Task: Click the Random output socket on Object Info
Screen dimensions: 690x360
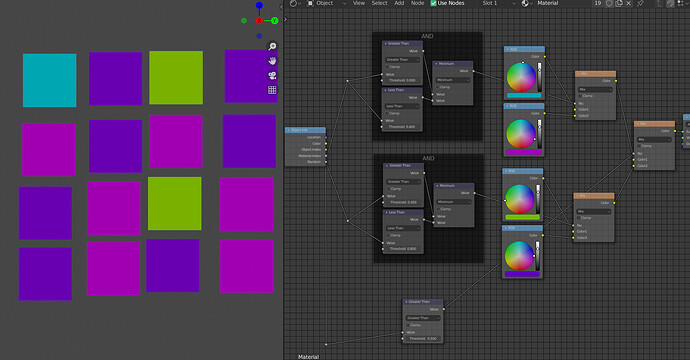Action: coord(326,162)
